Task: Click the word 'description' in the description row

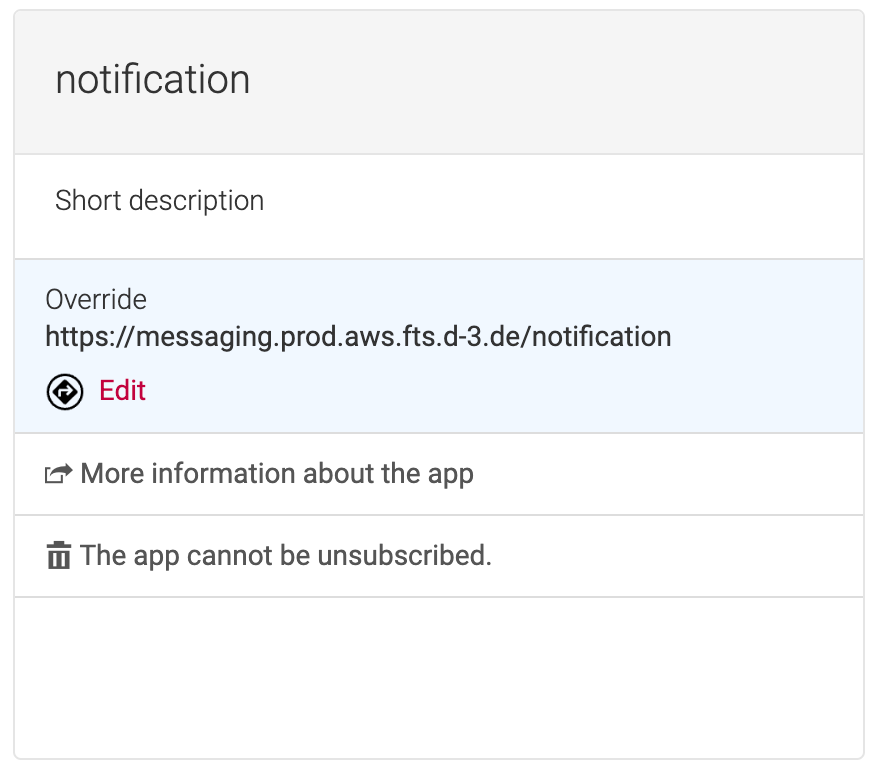Action: point(201,201)
